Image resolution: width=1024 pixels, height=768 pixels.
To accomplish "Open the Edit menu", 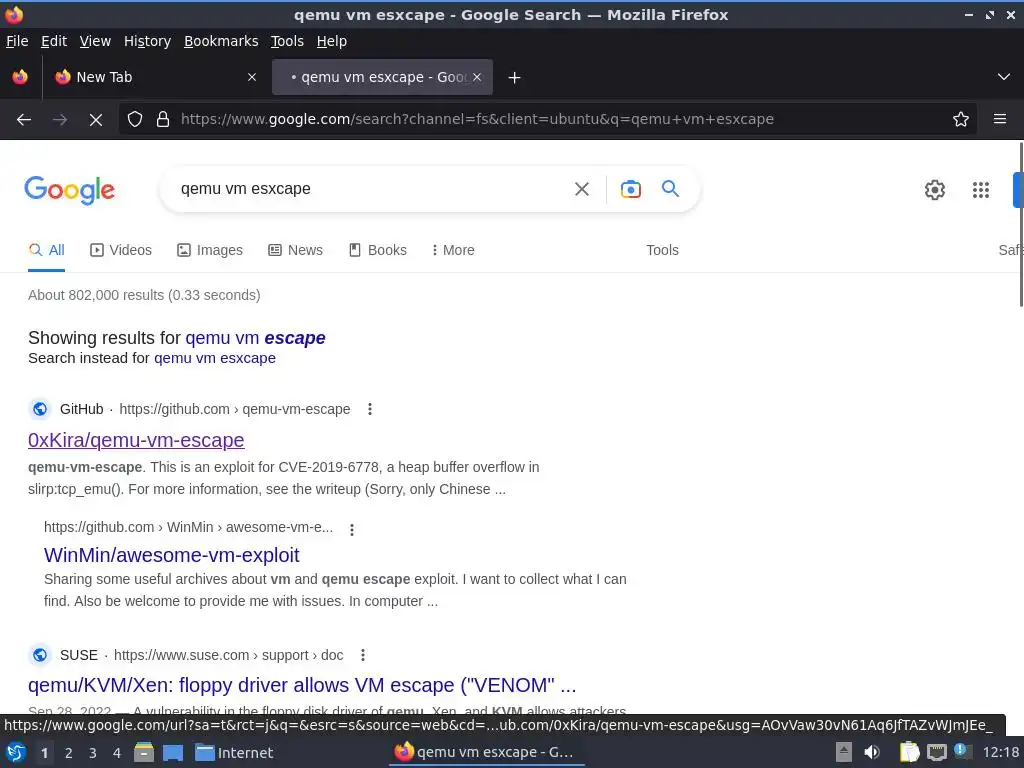I will (x=54, y=41).
